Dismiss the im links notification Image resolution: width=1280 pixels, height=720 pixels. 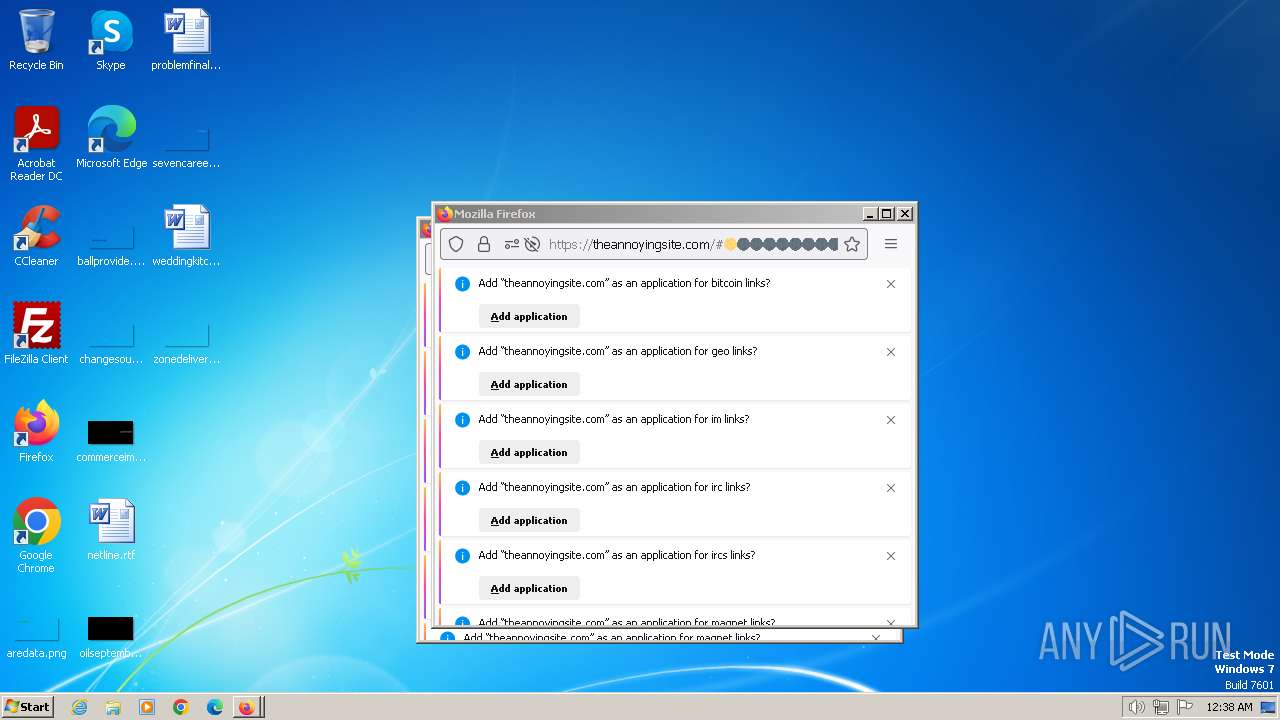(x=891, y=420)
